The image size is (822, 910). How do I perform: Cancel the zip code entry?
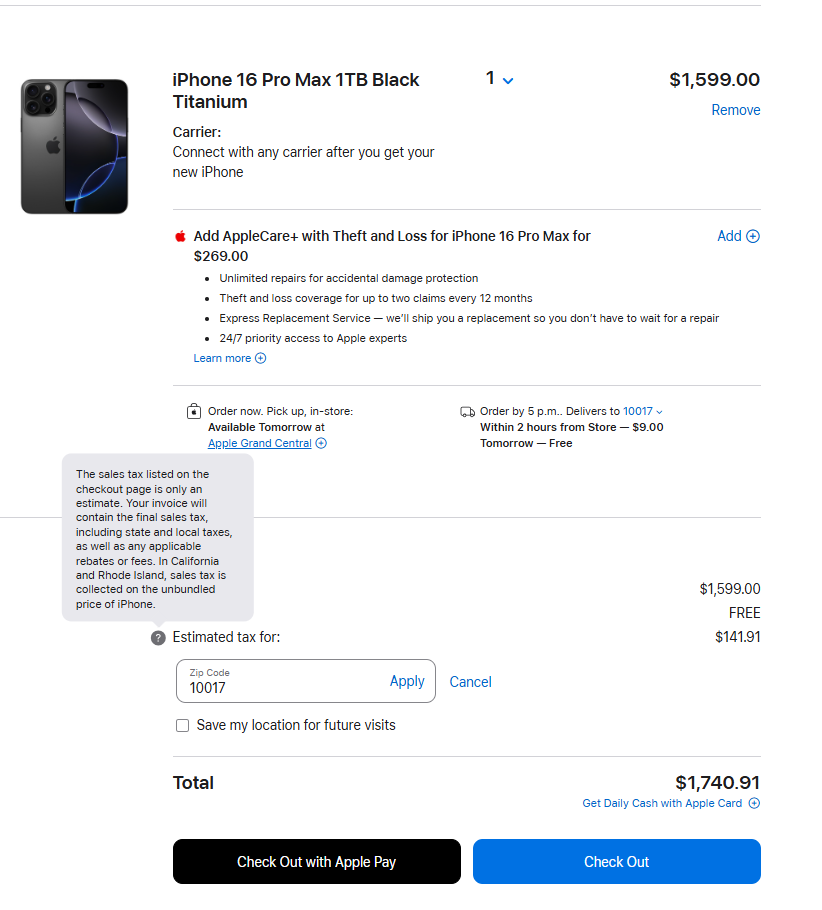(470, 682)
